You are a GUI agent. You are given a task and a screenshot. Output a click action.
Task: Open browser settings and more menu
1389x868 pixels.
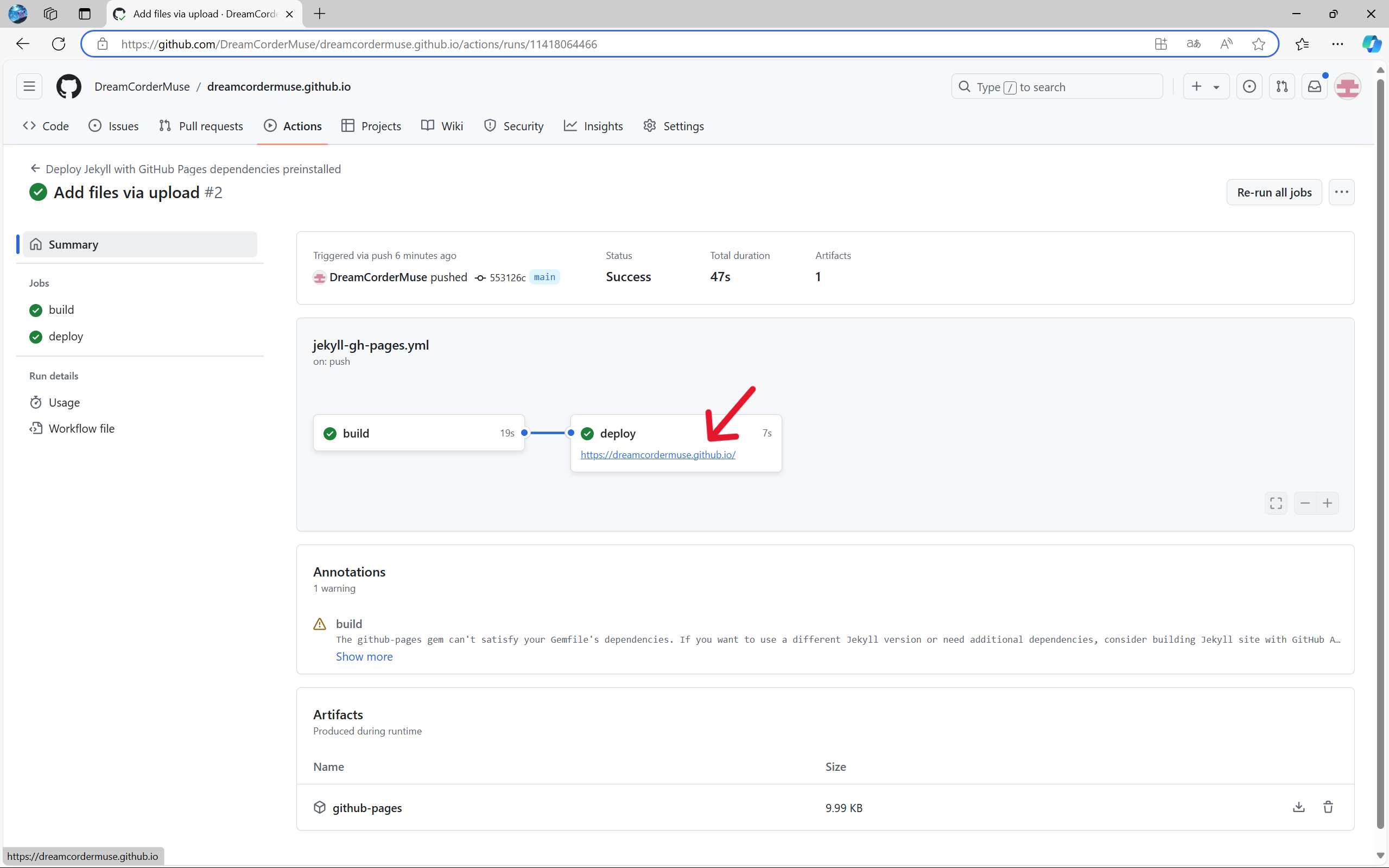[x=1337, y=43]
